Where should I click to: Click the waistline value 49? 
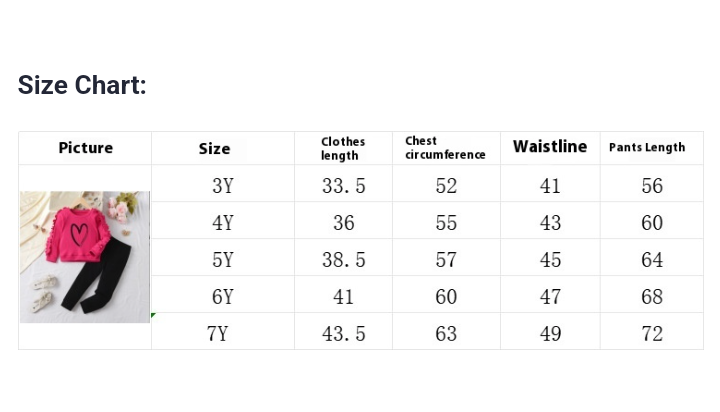click(x=550, y=334)
